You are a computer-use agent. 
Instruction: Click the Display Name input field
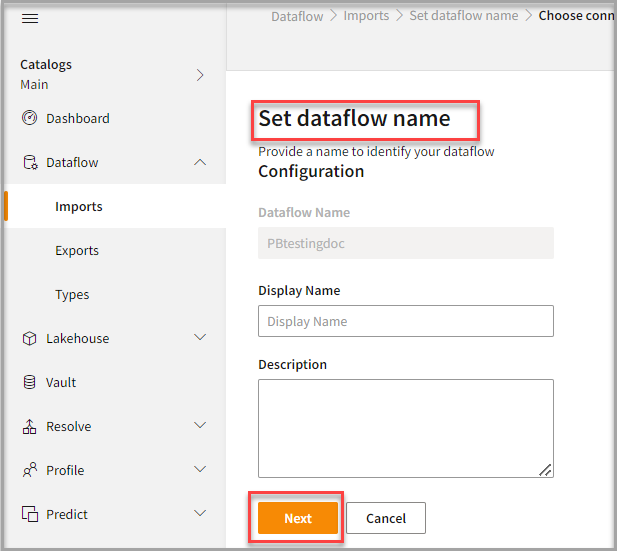pos(406,321)
